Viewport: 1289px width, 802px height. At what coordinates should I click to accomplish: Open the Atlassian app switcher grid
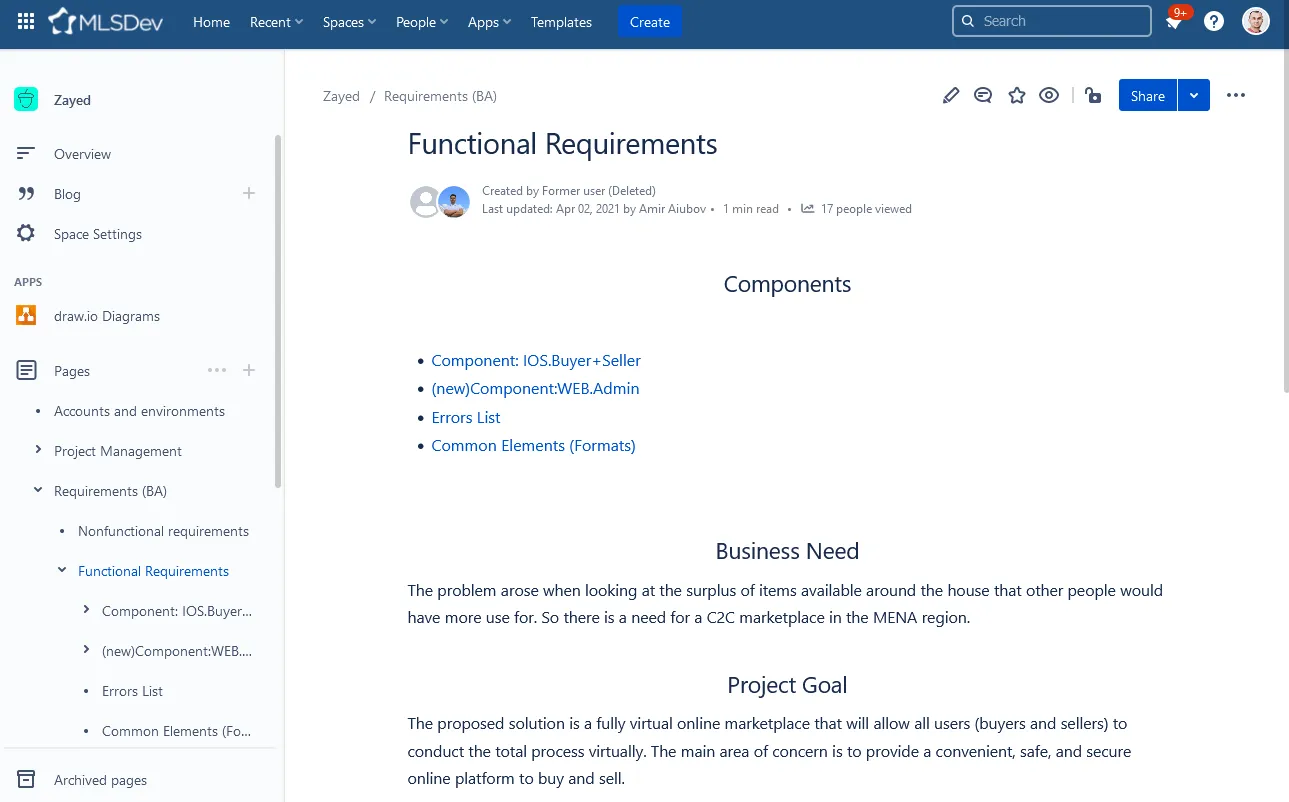(25, 21)
